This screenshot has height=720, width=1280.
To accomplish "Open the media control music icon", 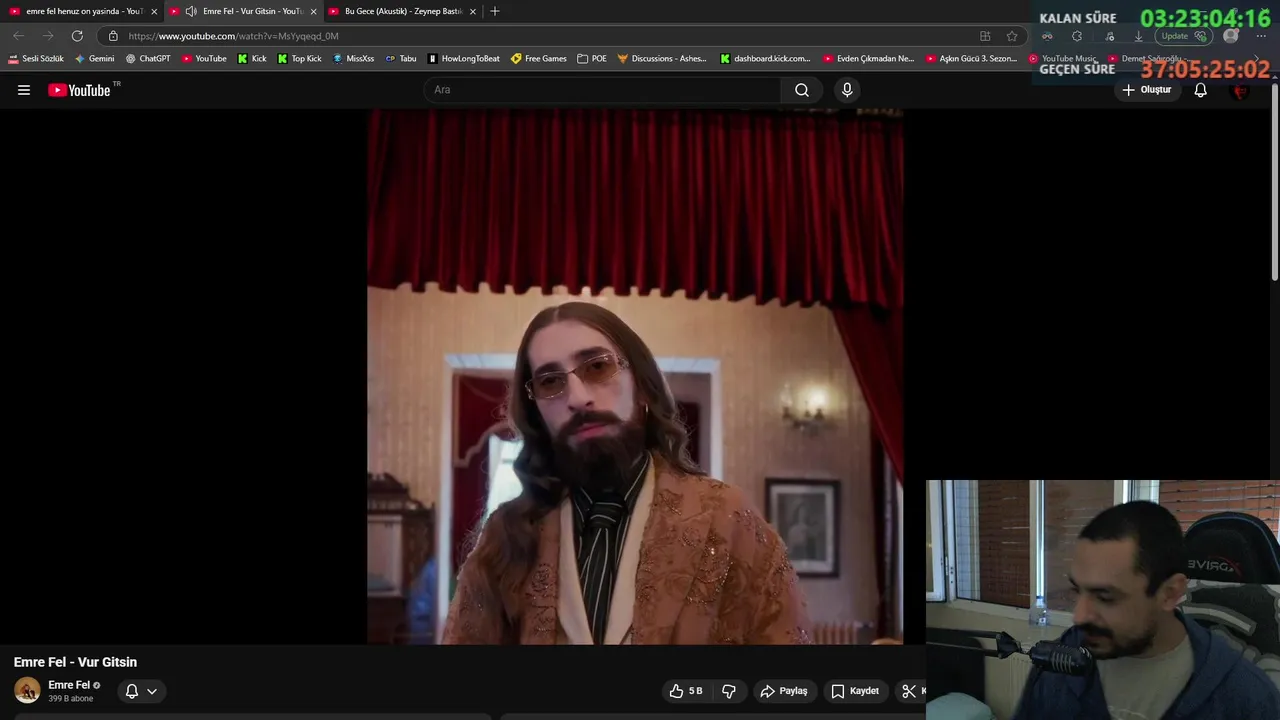I will tap(1109, 36).
